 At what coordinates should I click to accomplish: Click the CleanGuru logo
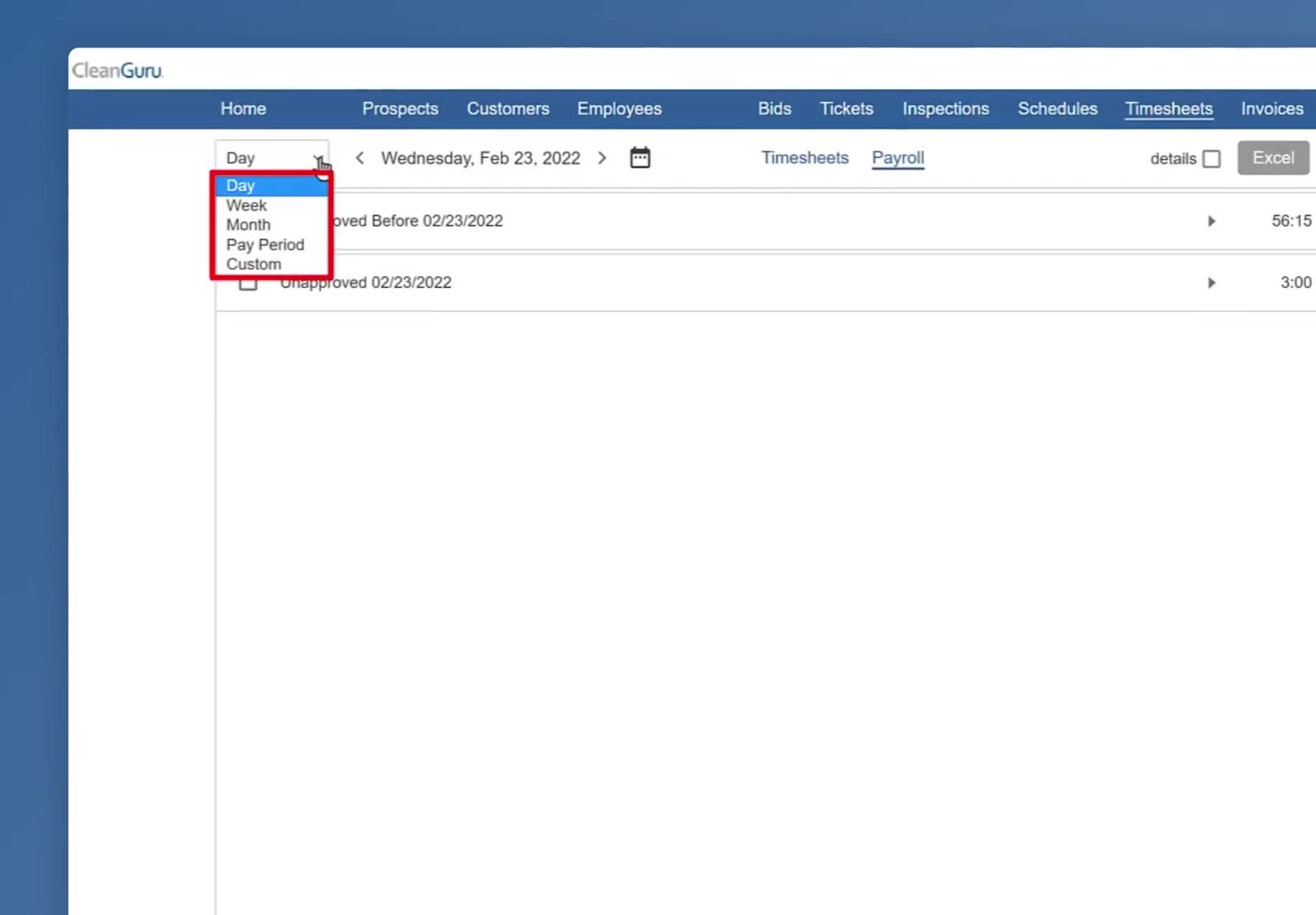tap(118, 71)
